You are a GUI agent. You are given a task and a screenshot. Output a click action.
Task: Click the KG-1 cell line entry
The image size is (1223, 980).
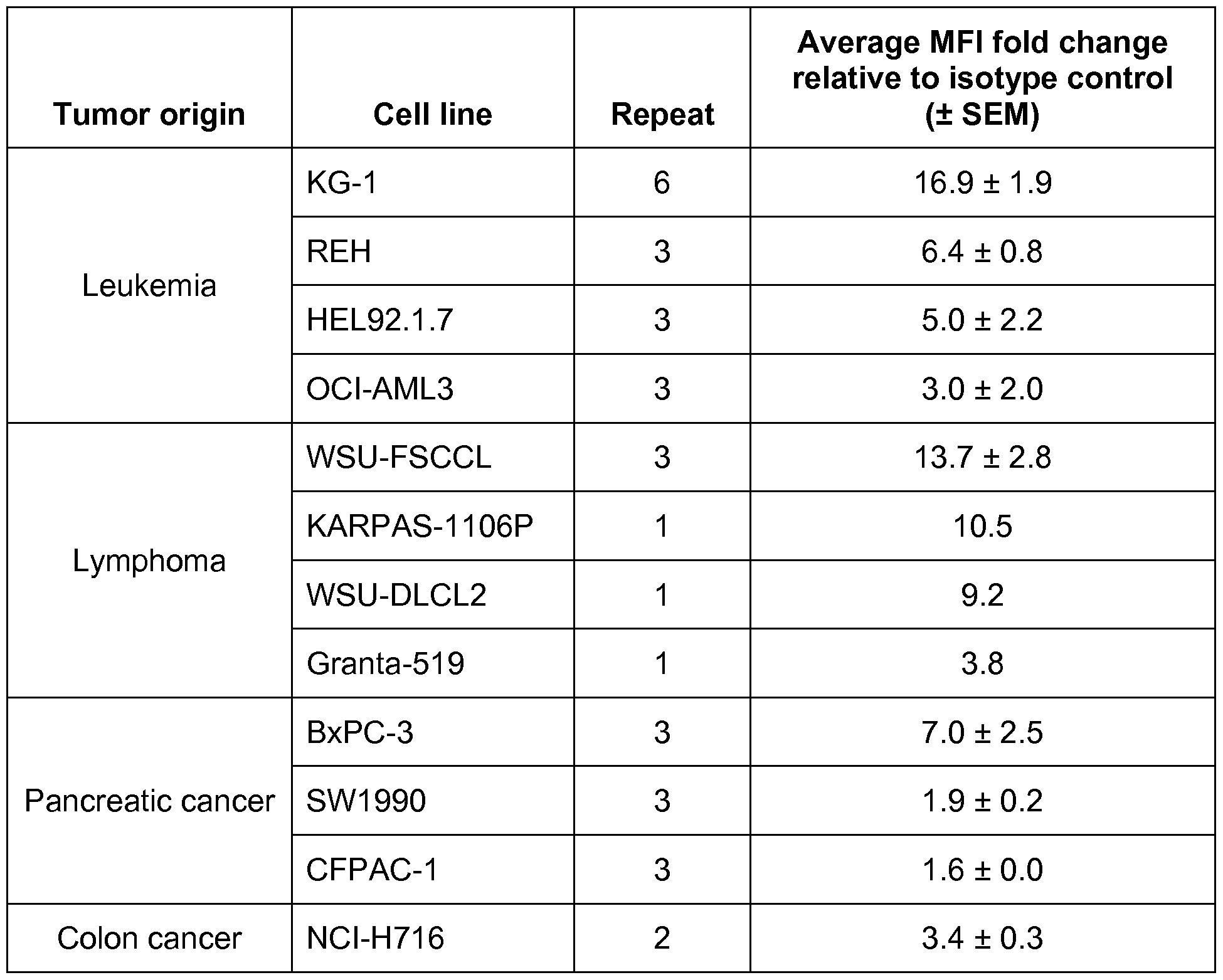[342, 183]
